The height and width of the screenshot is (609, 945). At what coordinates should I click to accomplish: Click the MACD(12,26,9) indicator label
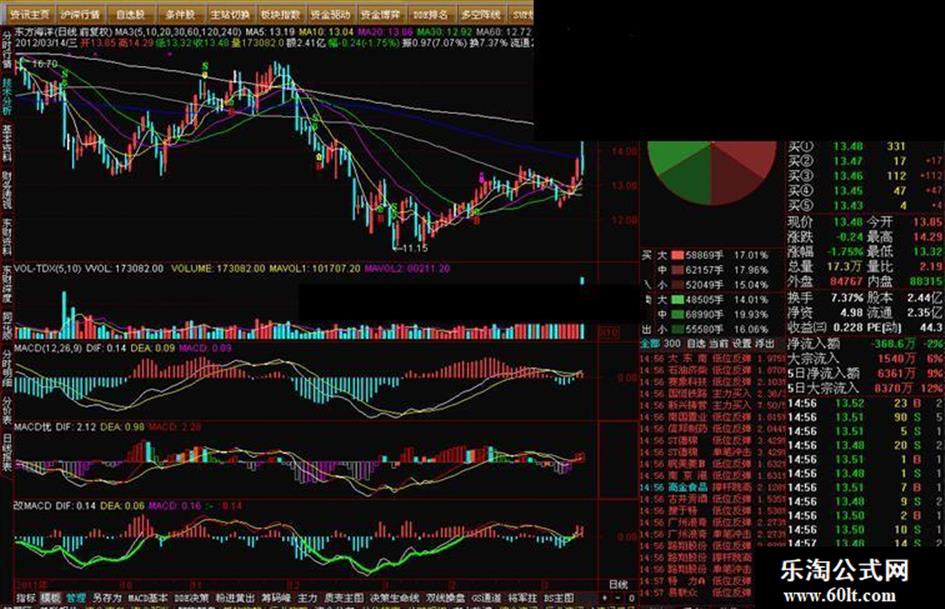pos(48,349)
